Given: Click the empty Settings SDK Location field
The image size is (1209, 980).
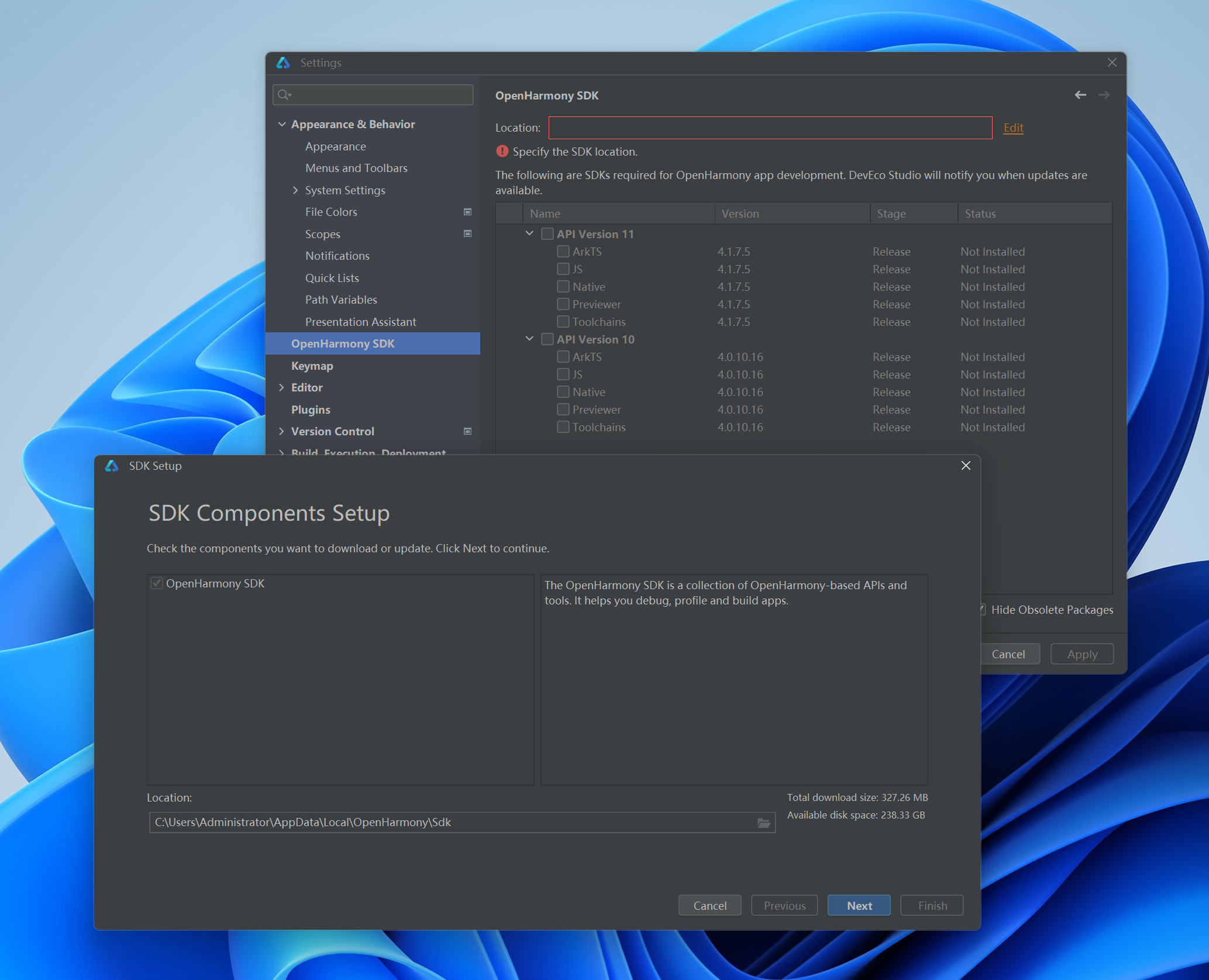Looking at the screenshot, I should click(770, 128).
